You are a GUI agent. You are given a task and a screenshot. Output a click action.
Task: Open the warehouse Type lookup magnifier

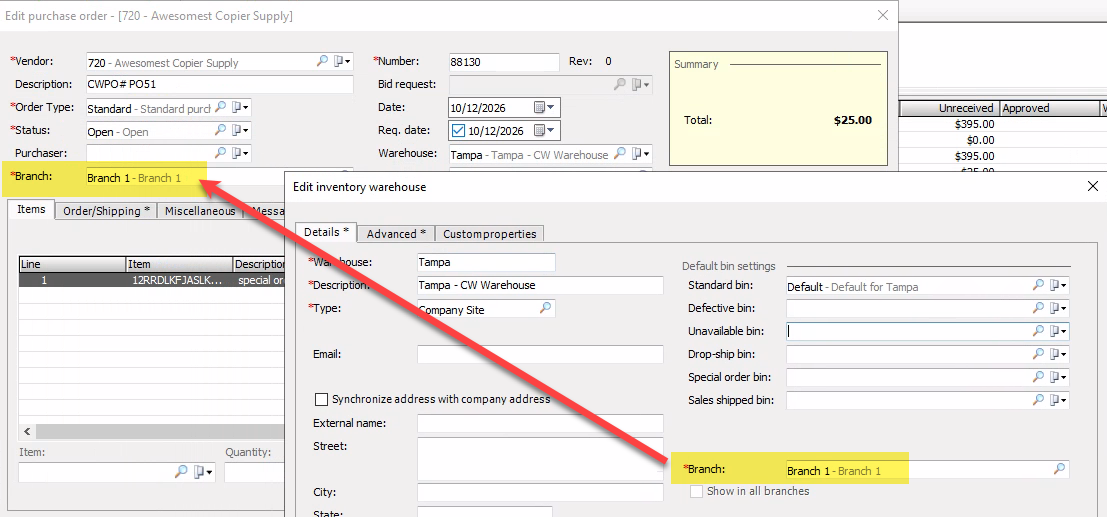[x=546, y=308]
